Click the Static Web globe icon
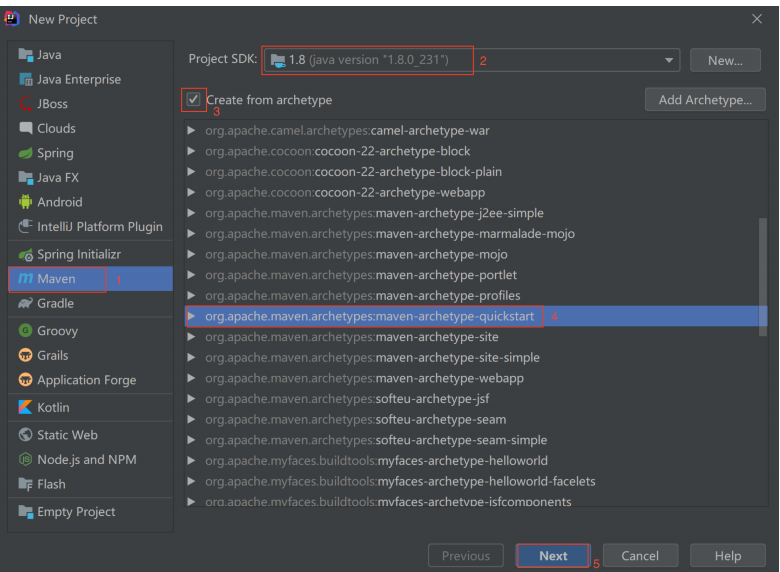Viewport: 780px width, 572px height. [25, 435]
